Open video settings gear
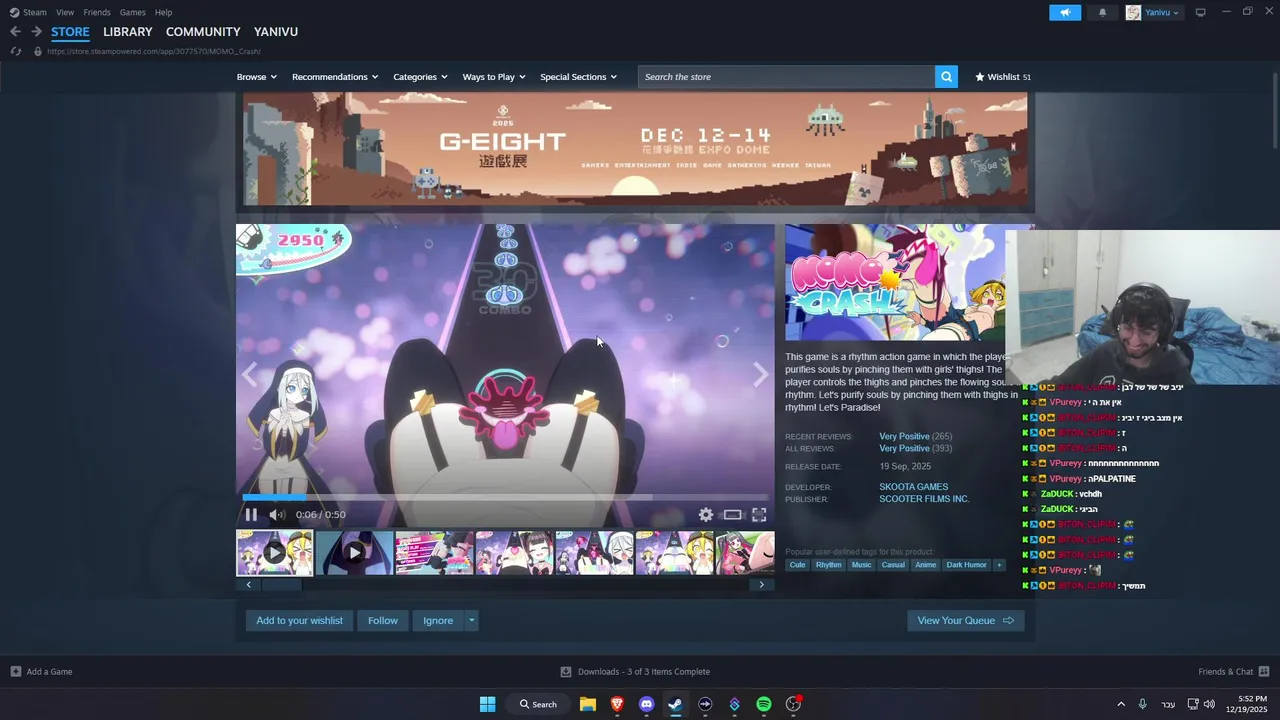The image size is (1280, 720). [706, 515]
